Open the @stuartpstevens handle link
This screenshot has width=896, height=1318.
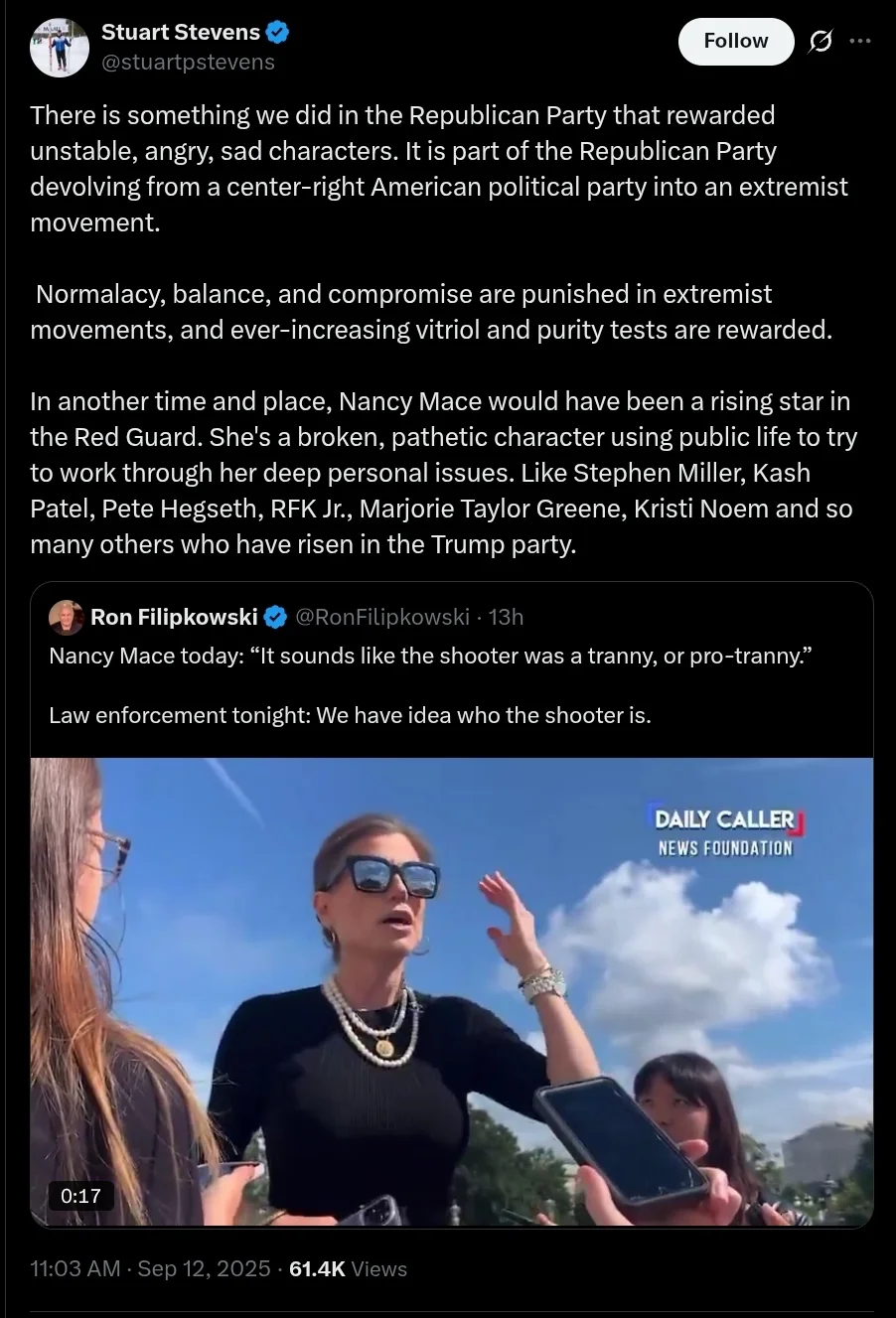[189, 63]
